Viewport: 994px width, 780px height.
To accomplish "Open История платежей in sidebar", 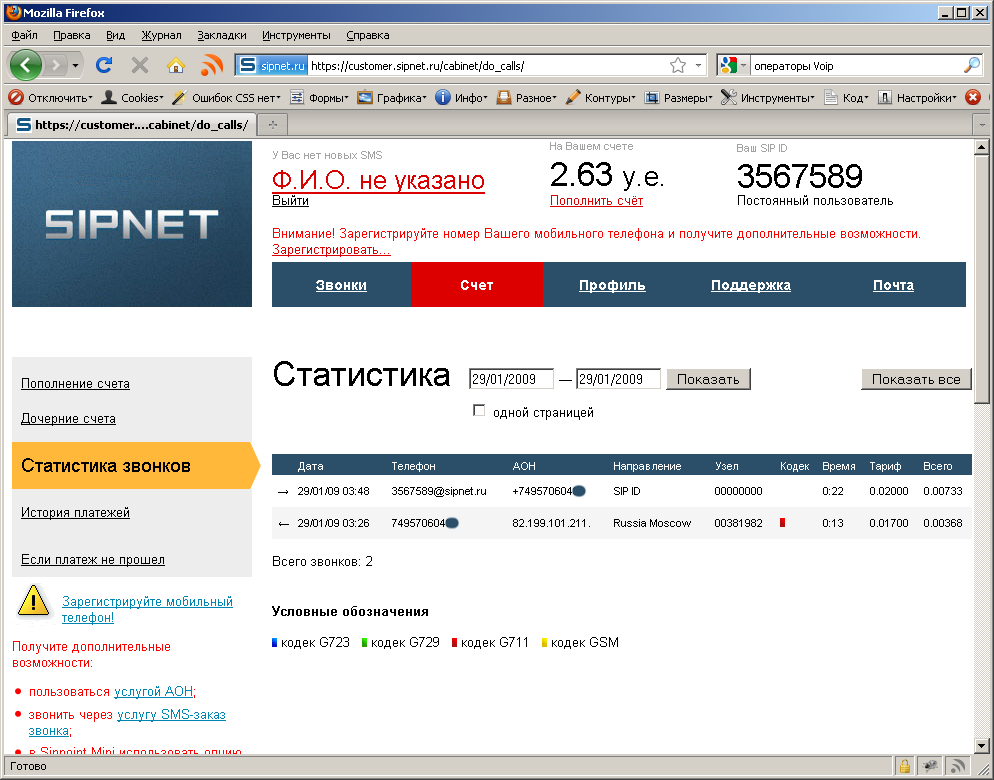I will pyautogui.click(x=75, y=512).
